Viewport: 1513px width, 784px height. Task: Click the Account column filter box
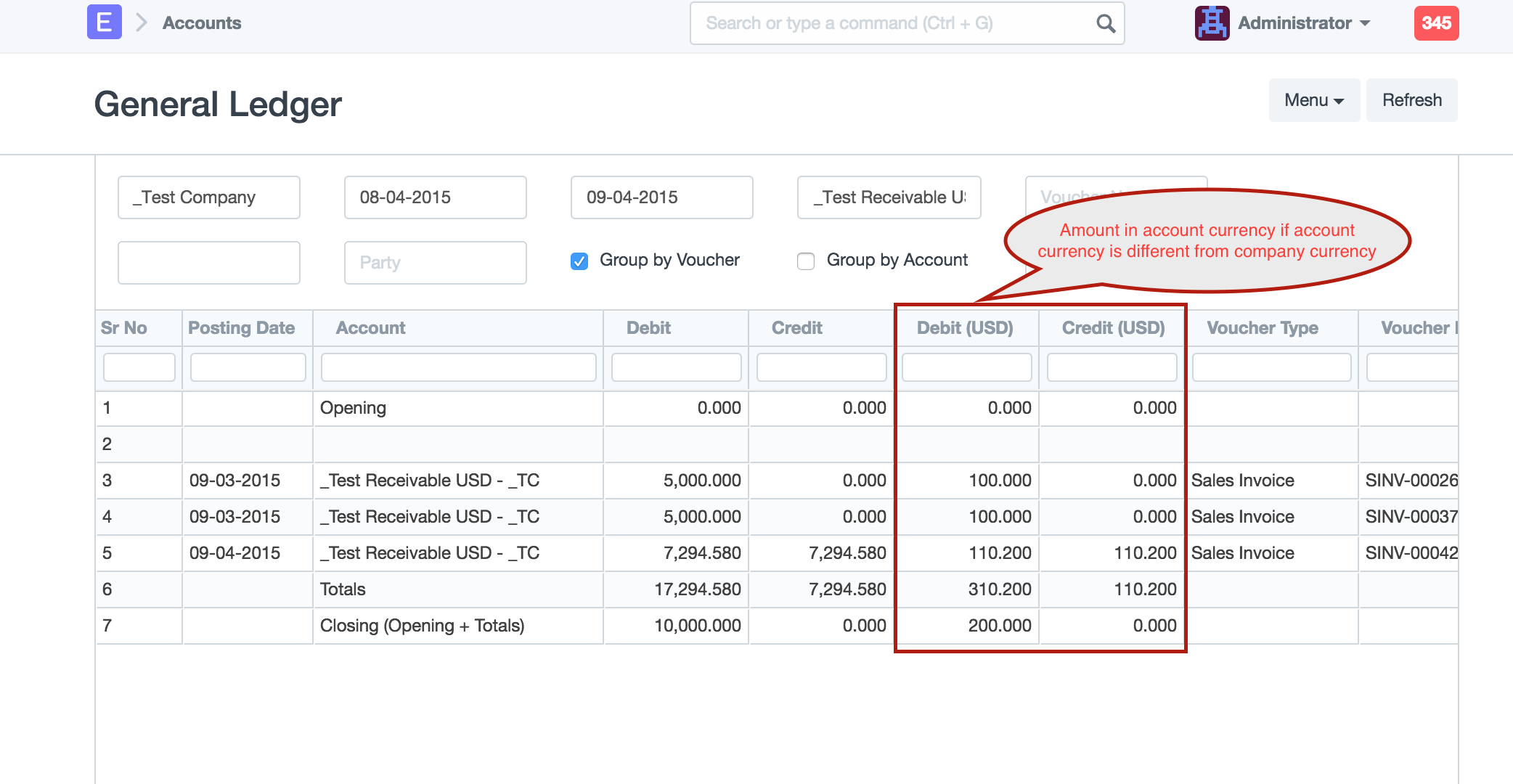[458, 367]
